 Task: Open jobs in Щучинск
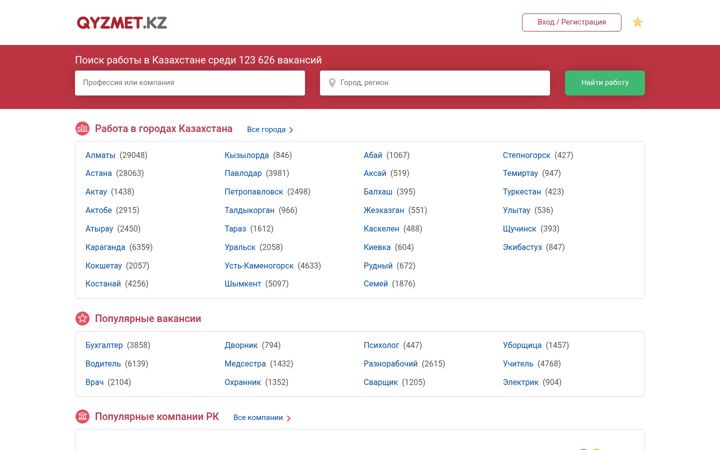point(519,229)
